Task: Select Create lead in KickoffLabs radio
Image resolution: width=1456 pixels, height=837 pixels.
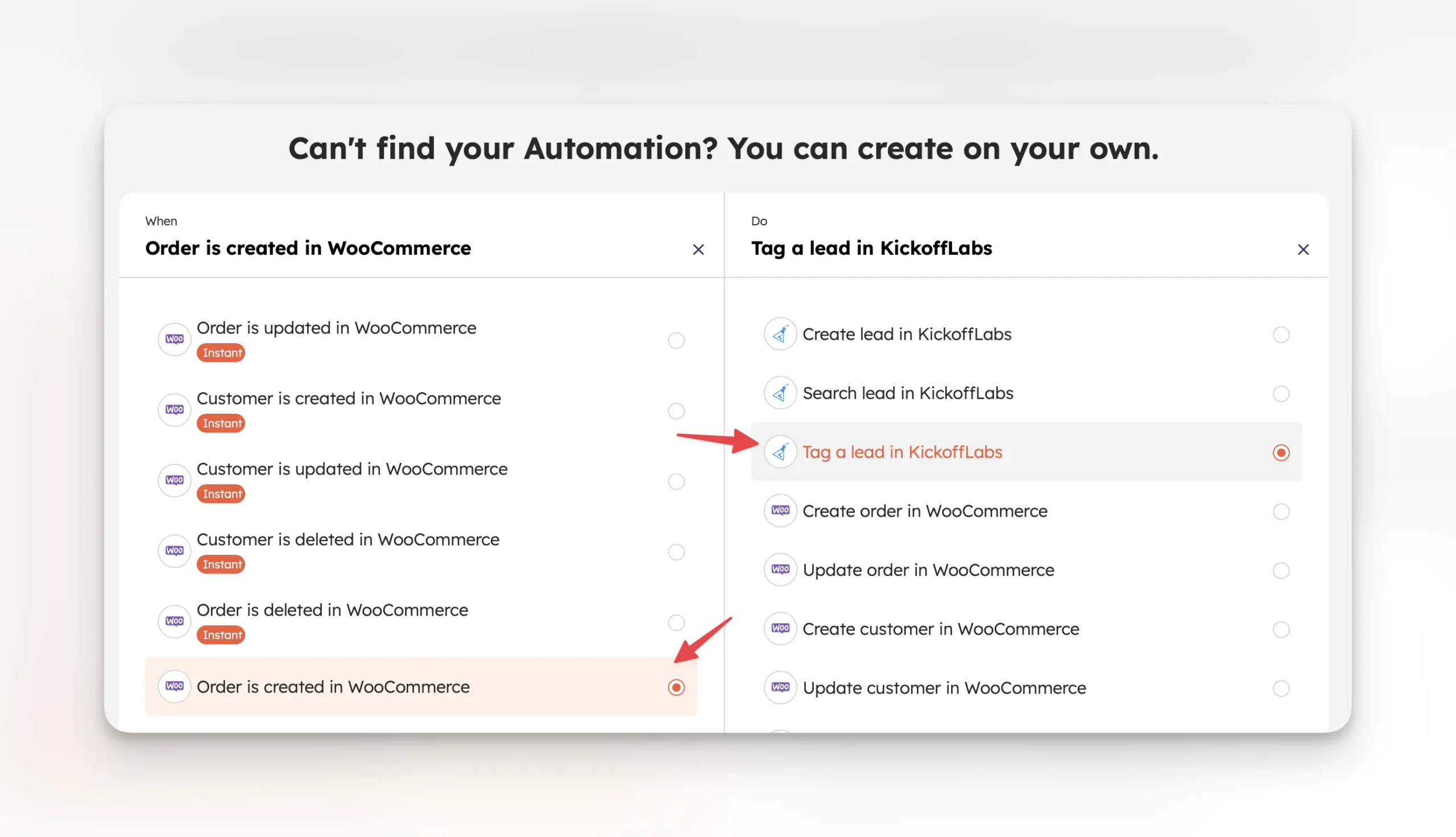Action: click(x=1281, y=335)
